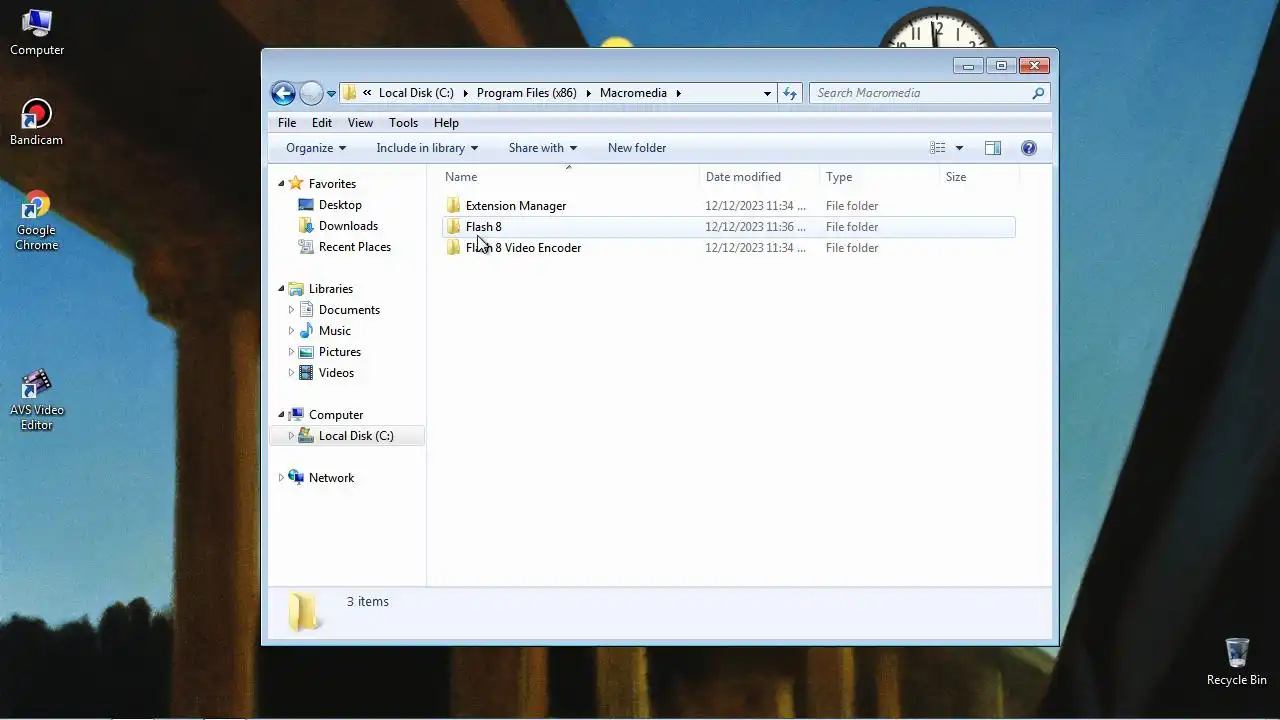Click the blue Help question icon
1280x720 pixels.
tap(1029, 148)
